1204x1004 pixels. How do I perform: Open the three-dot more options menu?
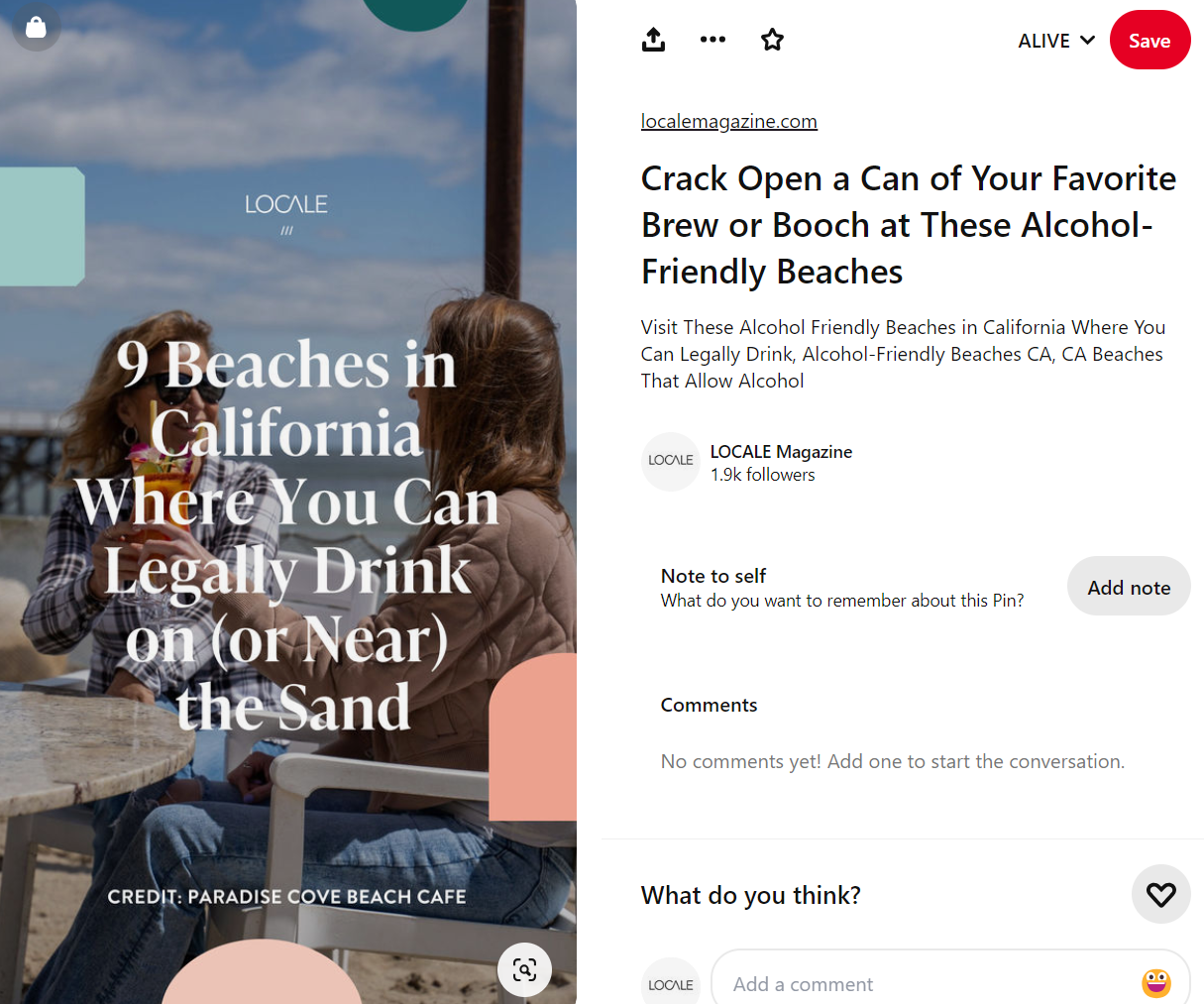point(712,40)
